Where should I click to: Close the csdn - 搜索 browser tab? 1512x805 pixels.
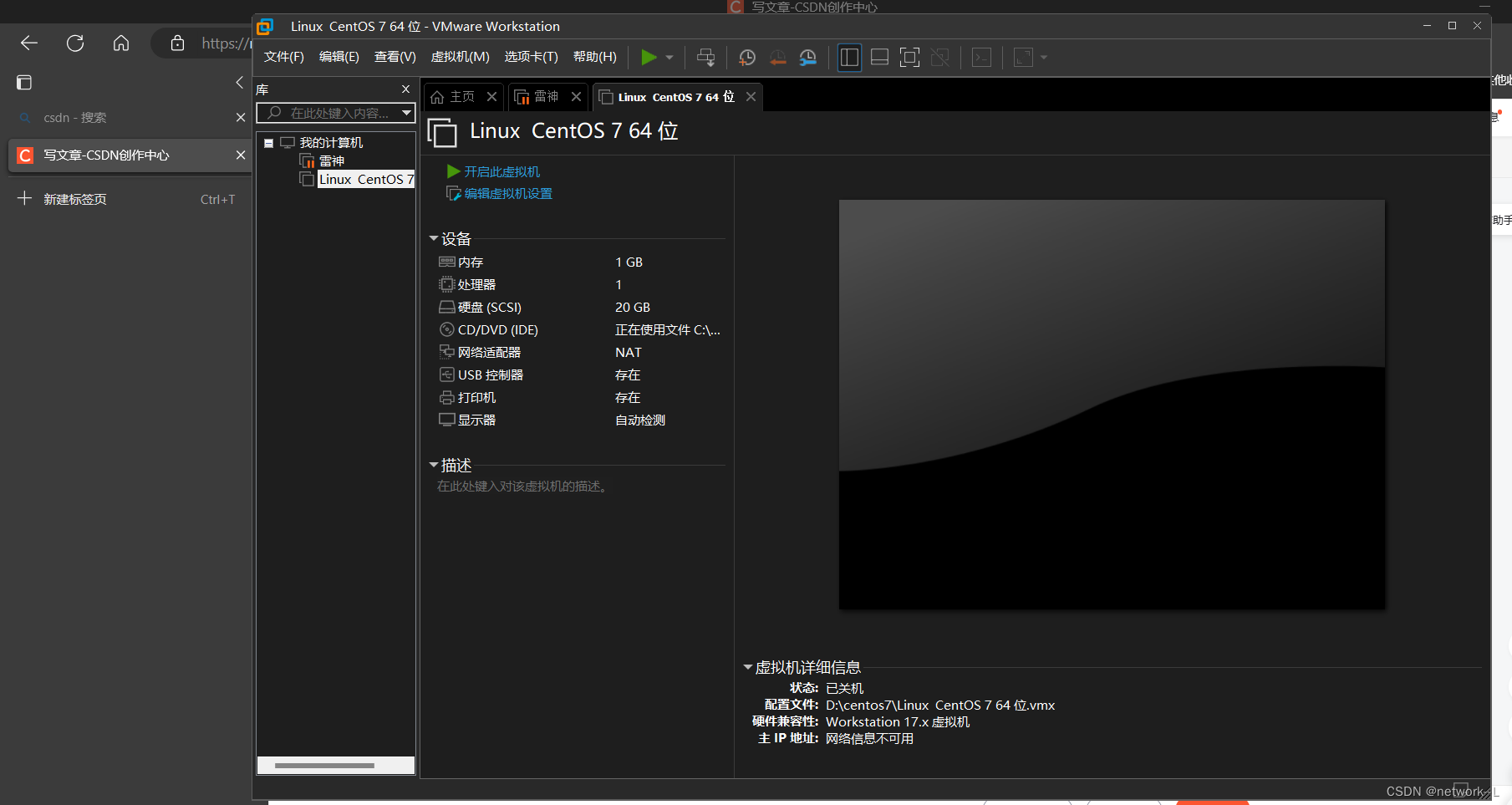click(241, 118)
